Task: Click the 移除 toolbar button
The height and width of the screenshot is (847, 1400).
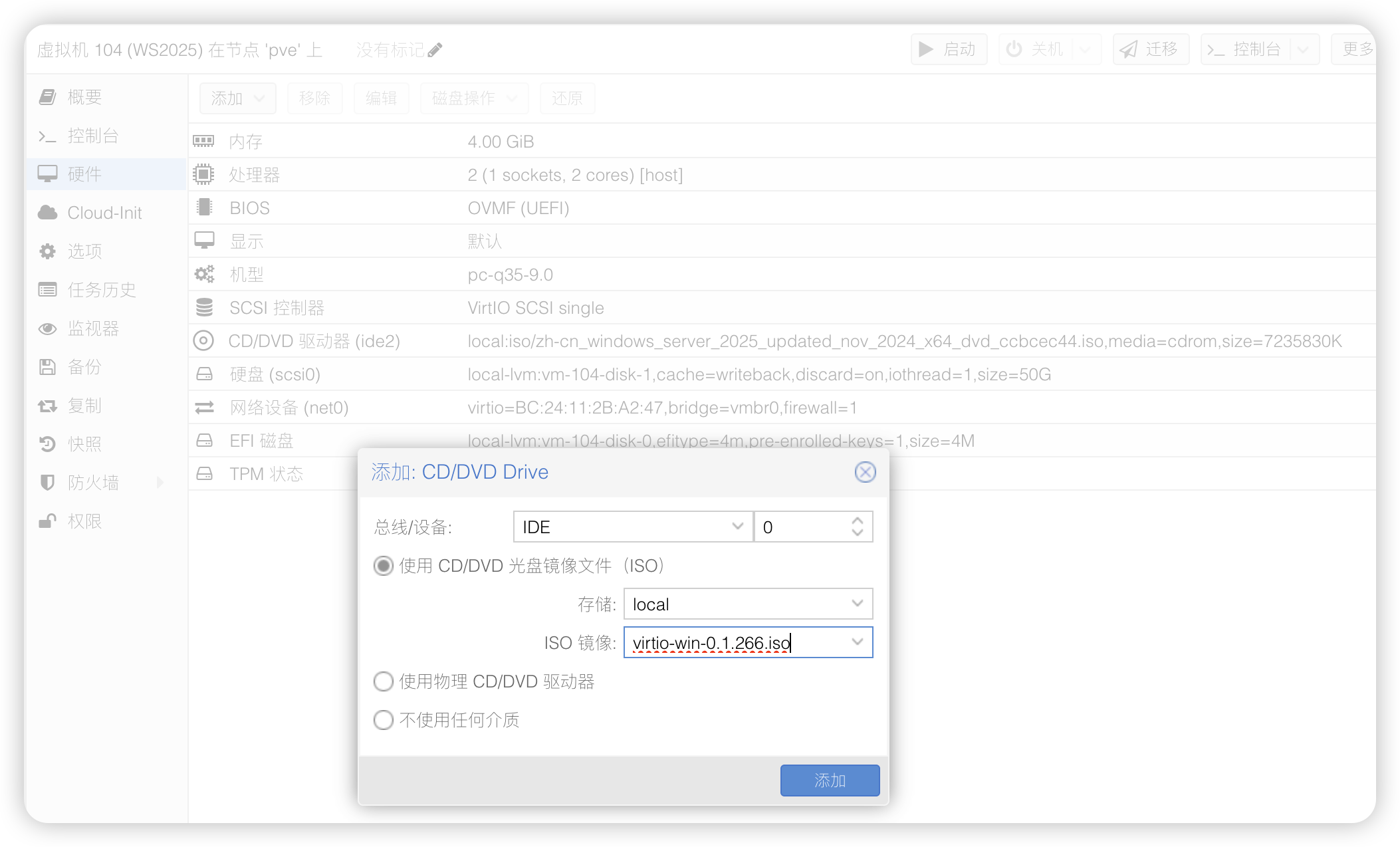Action: point(314,98)
